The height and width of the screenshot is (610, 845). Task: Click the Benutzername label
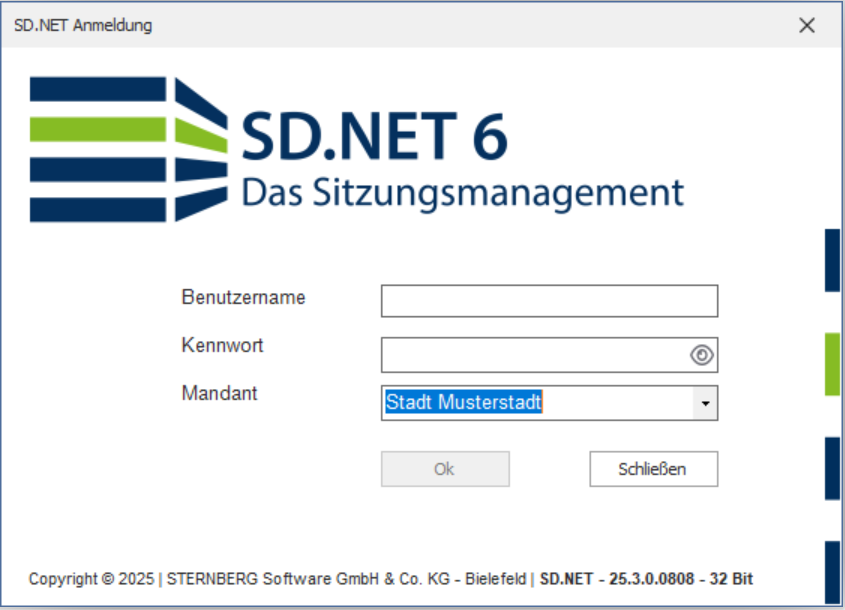click(x=243, y=297)
